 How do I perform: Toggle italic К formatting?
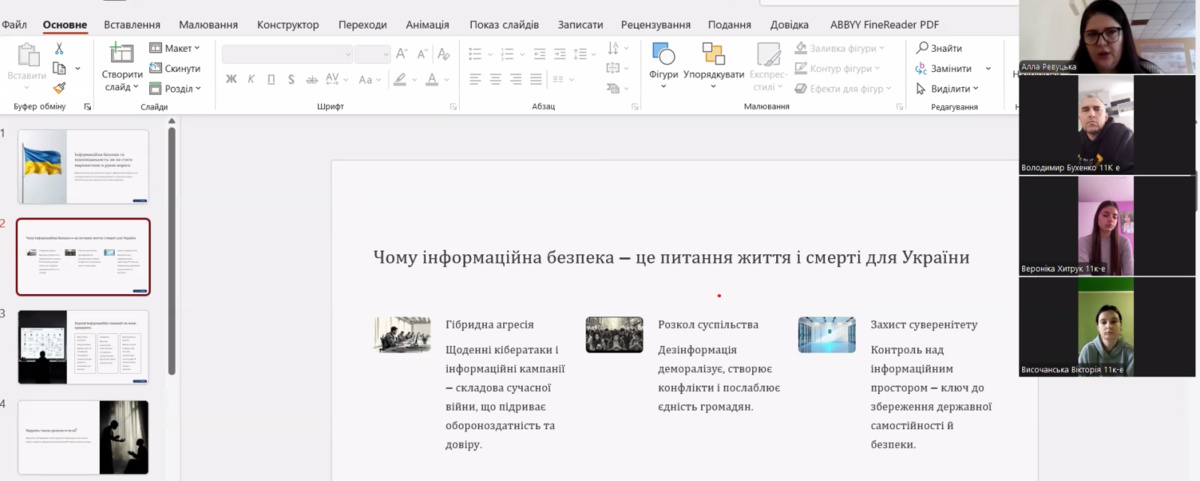(252, 79)
